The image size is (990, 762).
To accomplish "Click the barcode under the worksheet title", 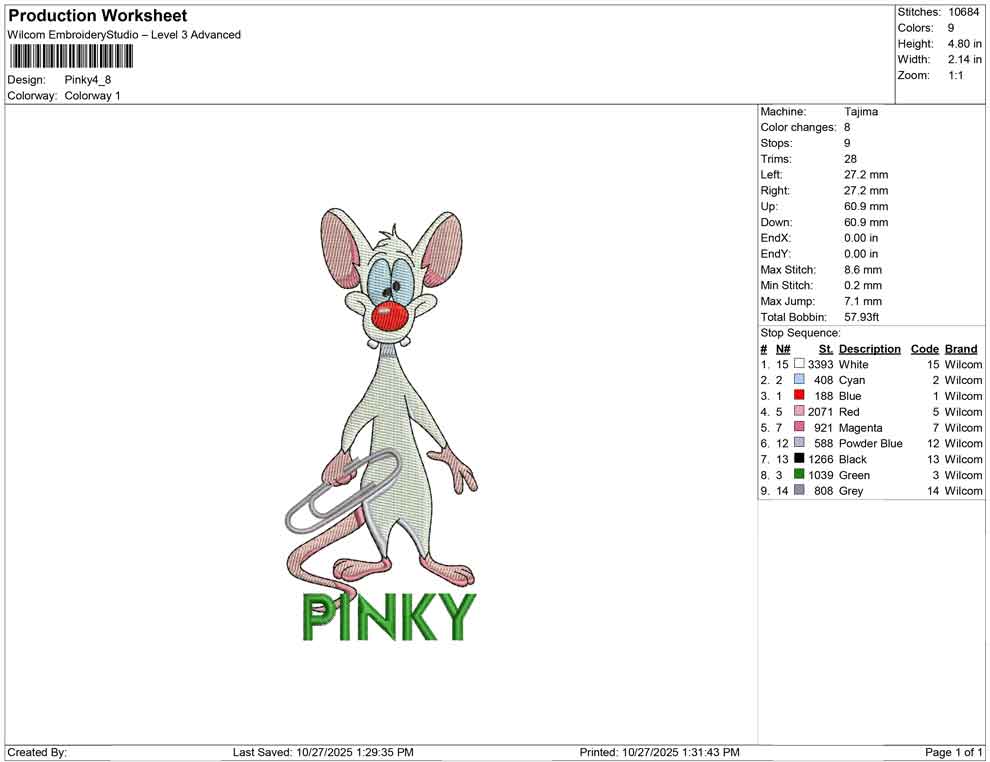I will tap(71, 57).
